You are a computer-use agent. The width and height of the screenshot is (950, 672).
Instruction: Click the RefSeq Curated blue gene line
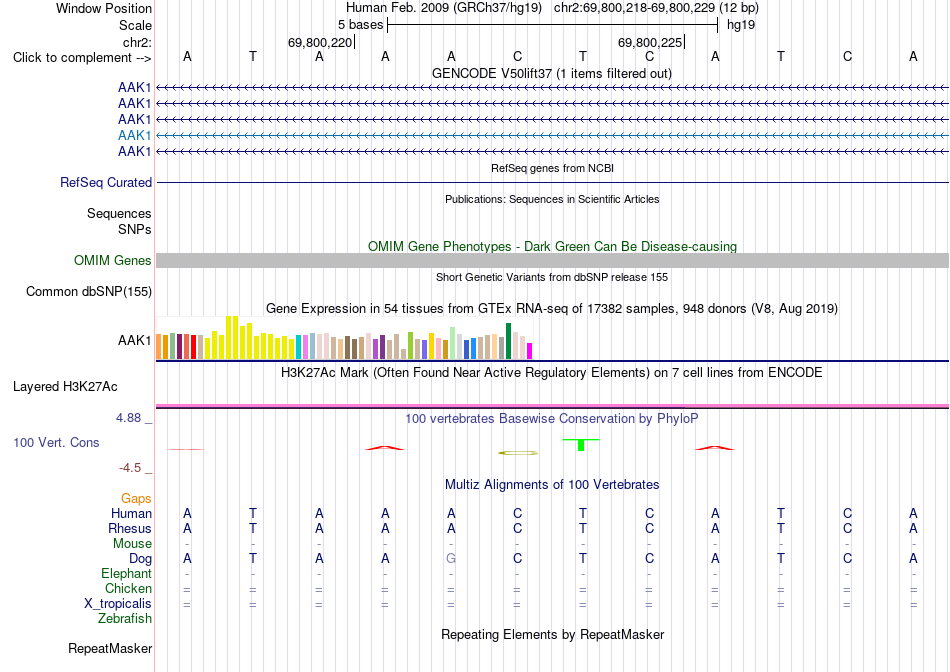(552, 182)
